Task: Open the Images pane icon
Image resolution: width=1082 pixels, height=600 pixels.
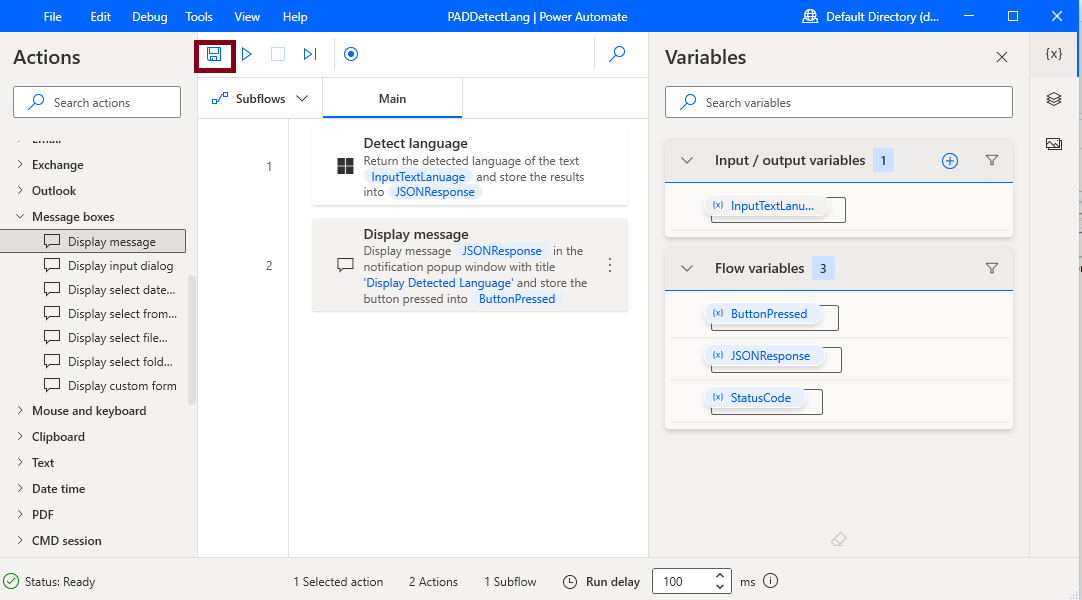Action: (x=1053, y=143)
